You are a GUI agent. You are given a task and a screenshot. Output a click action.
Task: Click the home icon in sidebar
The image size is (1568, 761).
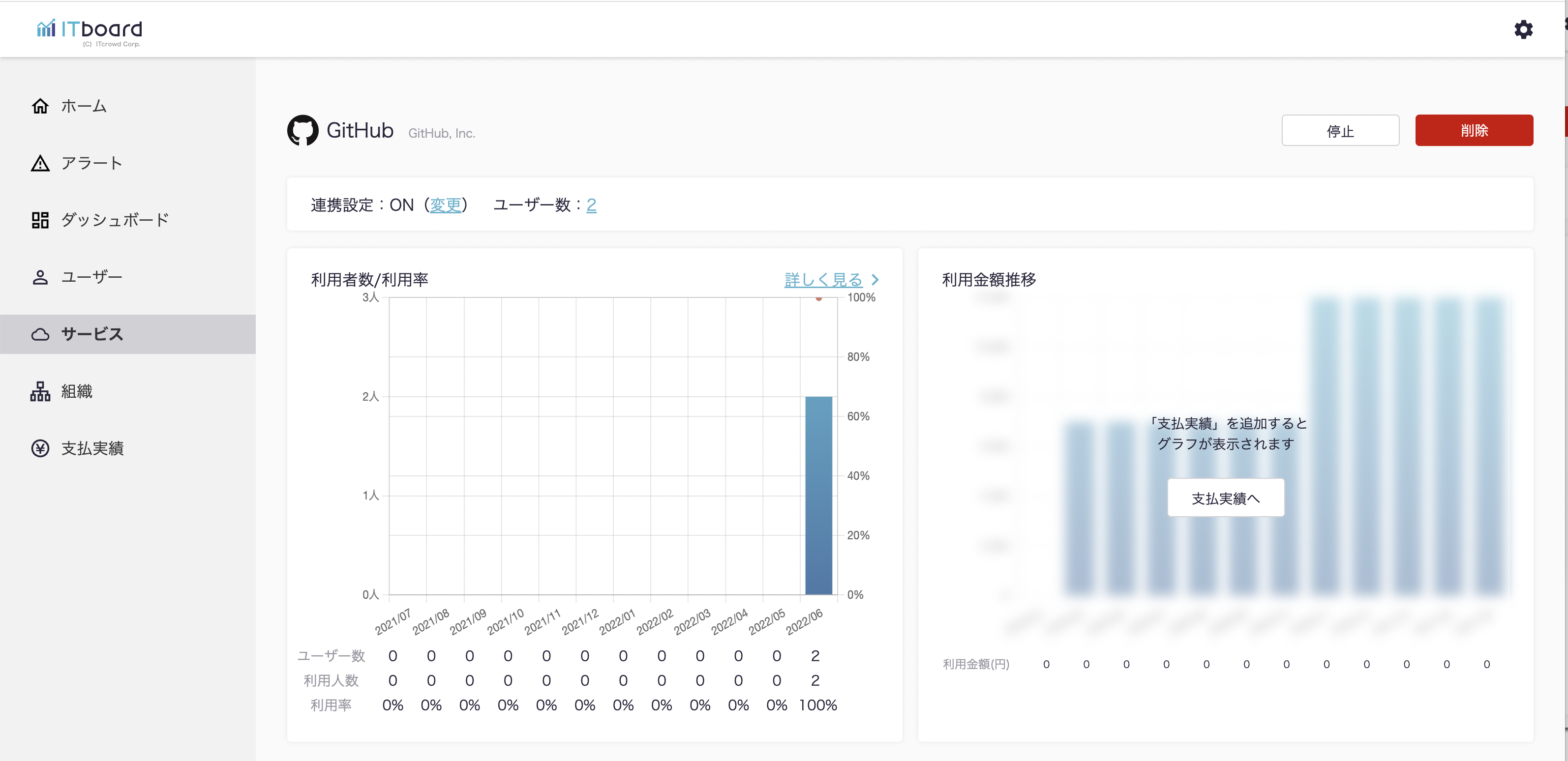(x=40, y=106)
